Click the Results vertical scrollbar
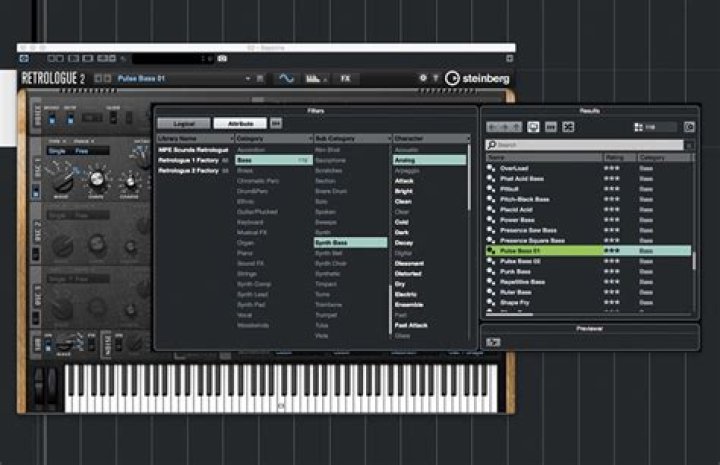The height and width of the screenshot is (465, 720). click(x=693, y=260)
